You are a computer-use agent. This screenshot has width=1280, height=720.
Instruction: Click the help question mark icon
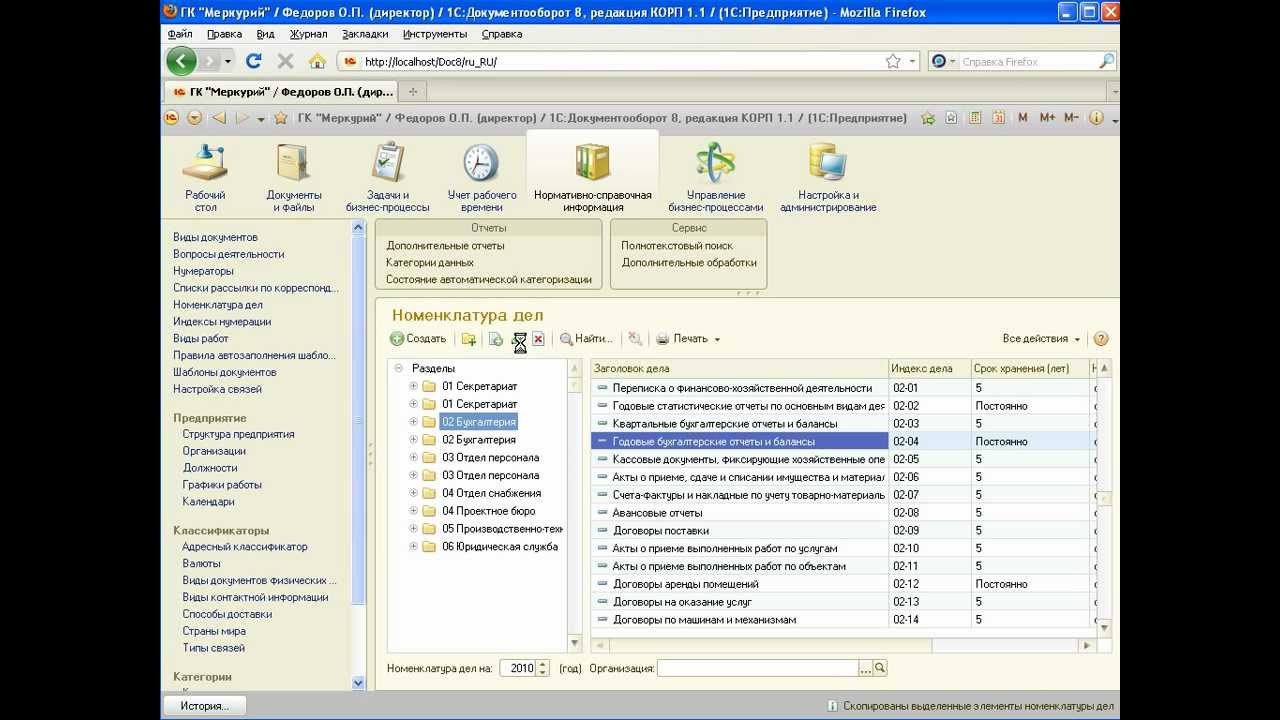pos(1101,339)
